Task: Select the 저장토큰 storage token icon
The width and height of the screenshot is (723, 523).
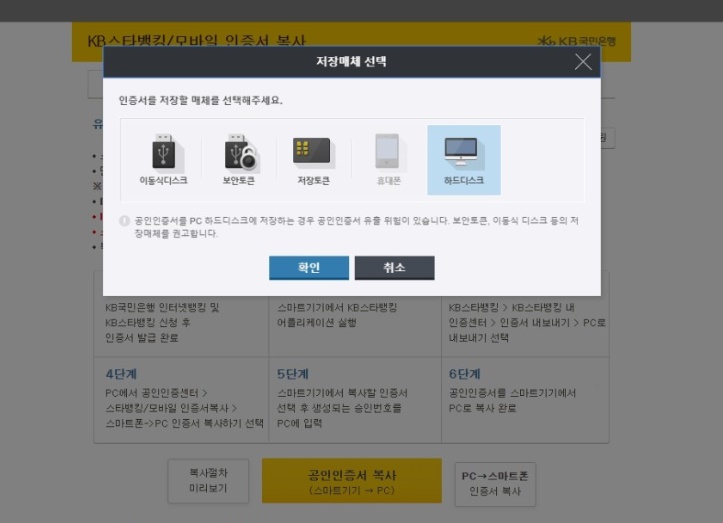Action: tap(313, 160)
